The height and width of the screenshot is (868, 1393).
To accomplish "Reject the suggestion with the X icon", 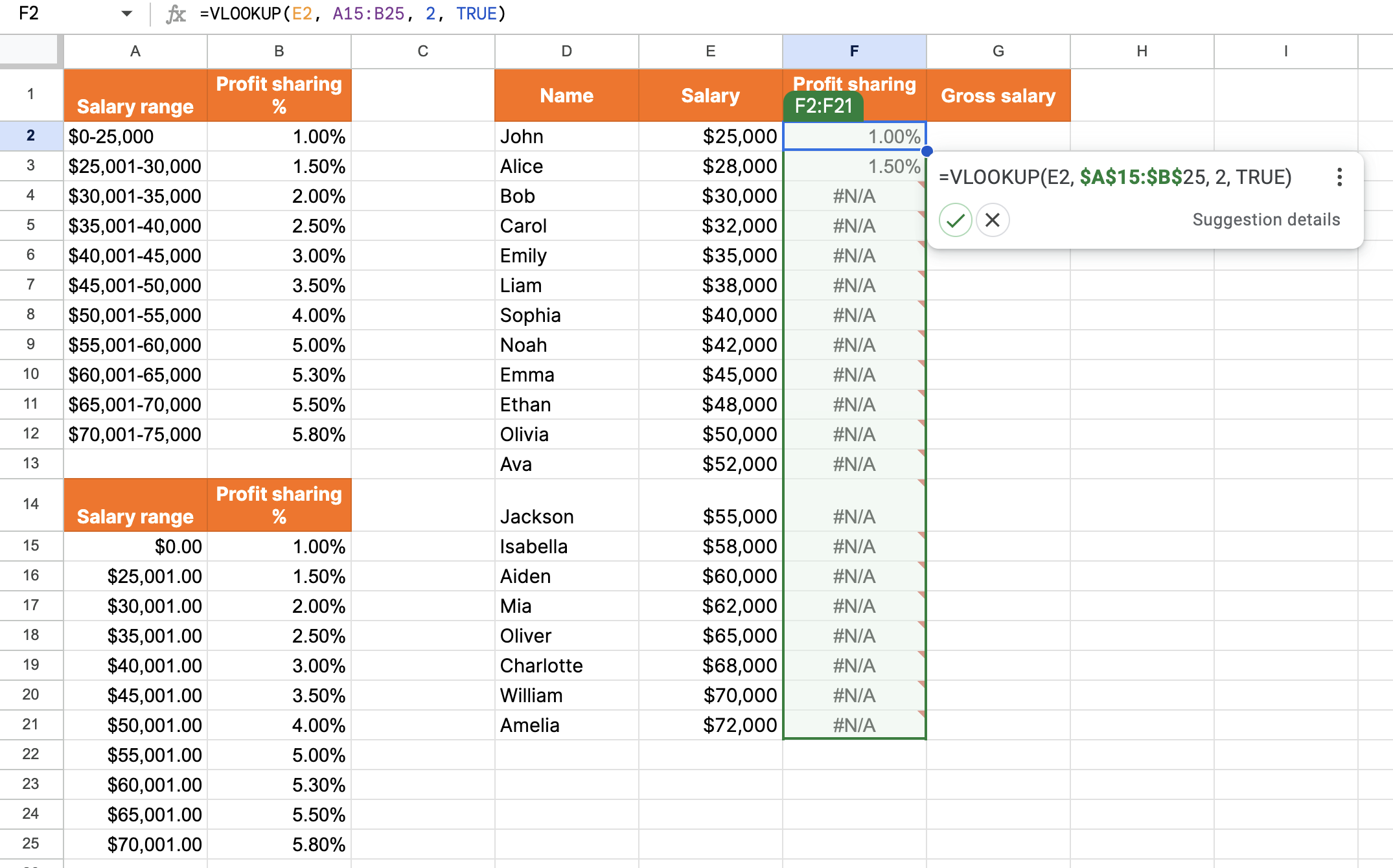I will coord(992,220).
